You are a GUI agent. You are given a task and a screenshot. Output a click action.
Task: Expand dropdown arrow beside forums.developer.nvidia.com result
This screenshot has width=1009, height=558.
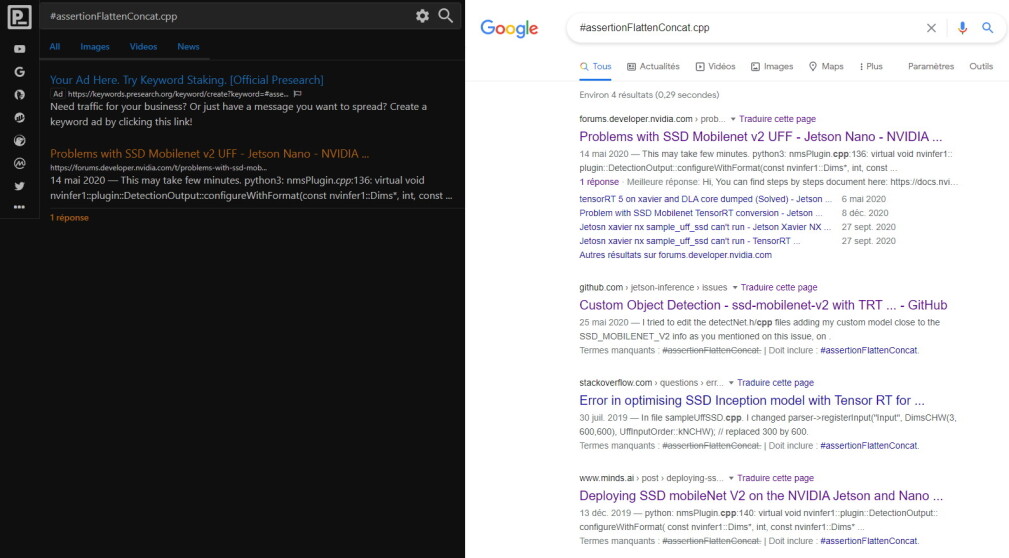[x=733, y=119]
